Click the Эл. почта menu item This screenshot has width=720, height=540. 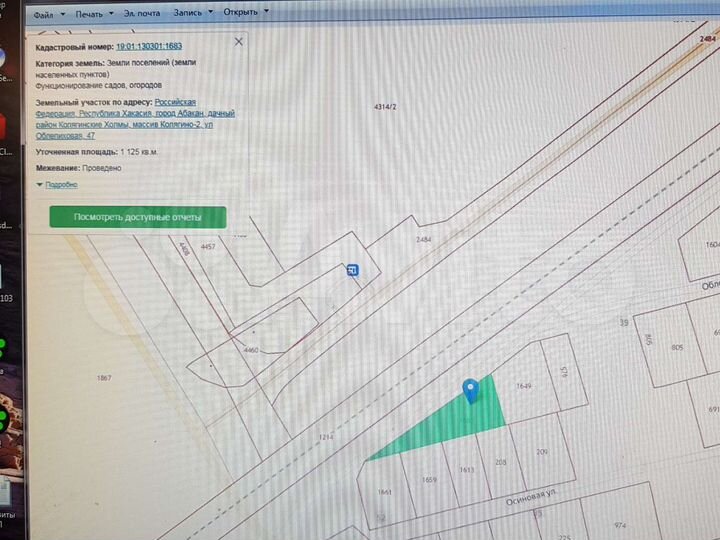coord(140,15)
